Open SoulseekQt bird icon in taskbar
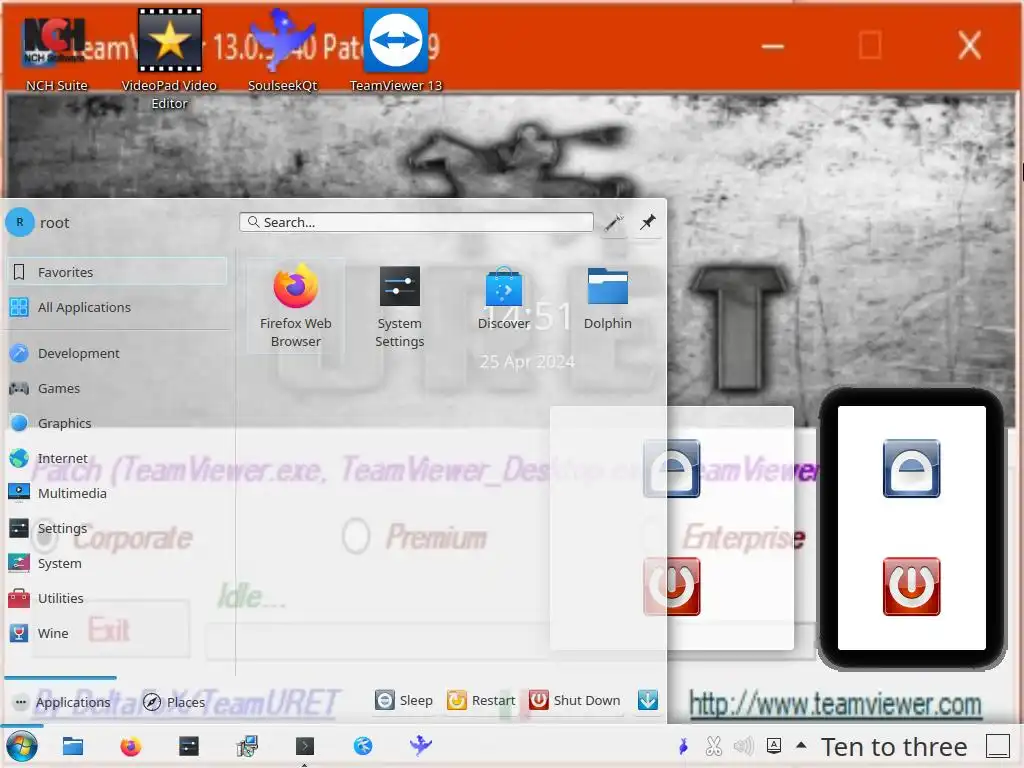Screen dimensions: 1024x768 click(x=421, y=744)
